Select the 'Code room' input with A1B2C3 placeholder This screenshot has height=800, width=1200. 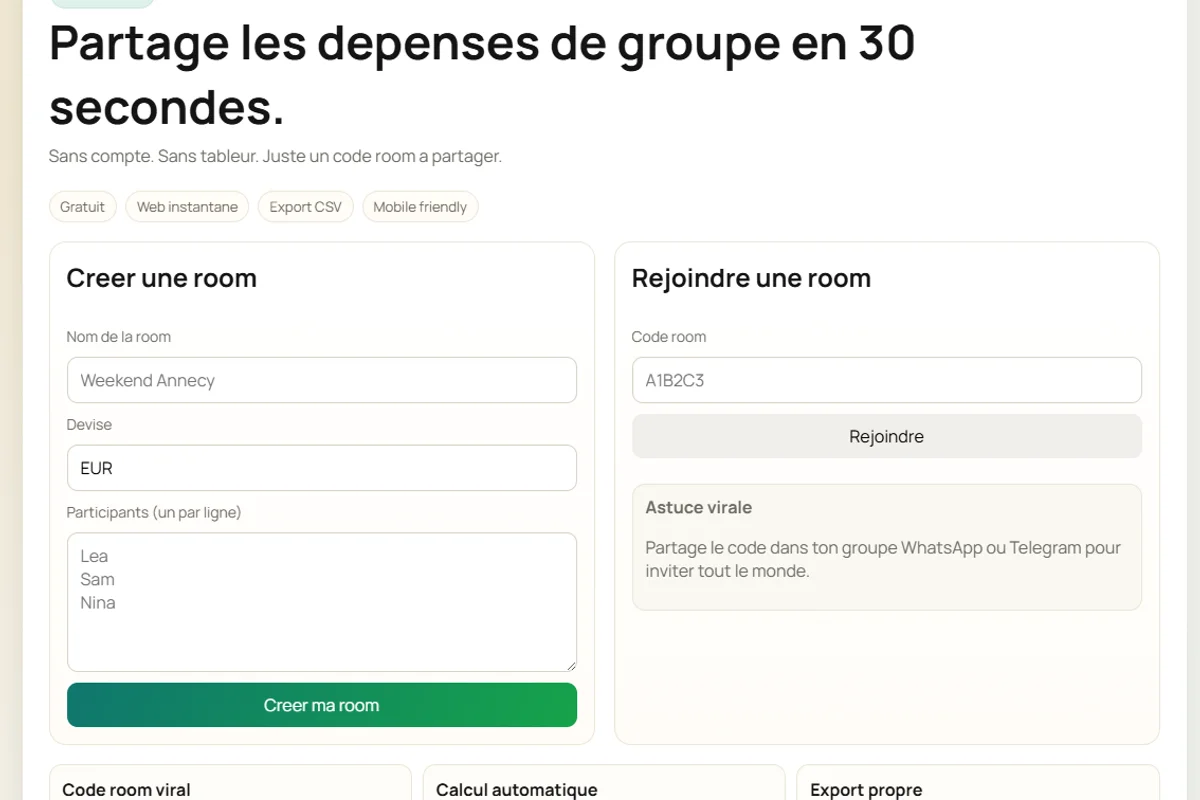(886, 380)
